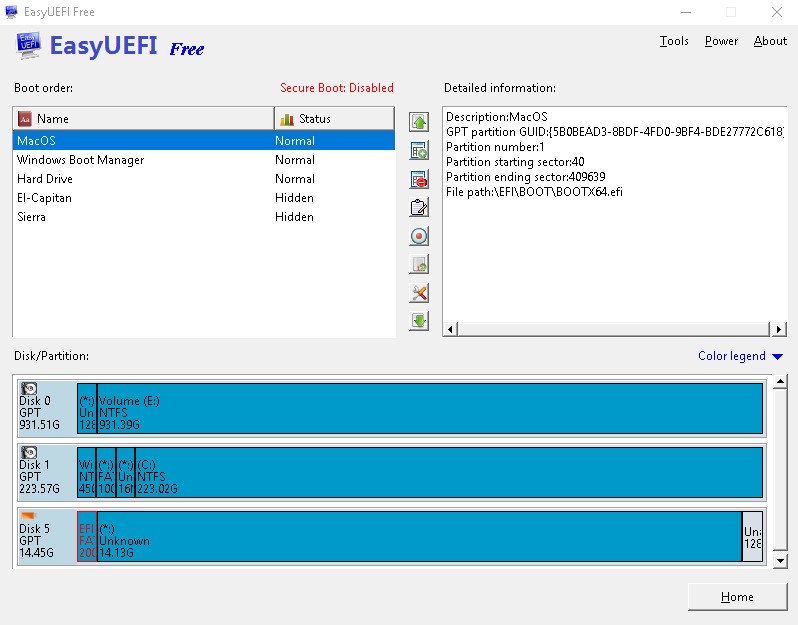The width and height of the screenshot is (798, 625).
Task: Click the Partition number:1 line
Action: click(x=495, y=147)
